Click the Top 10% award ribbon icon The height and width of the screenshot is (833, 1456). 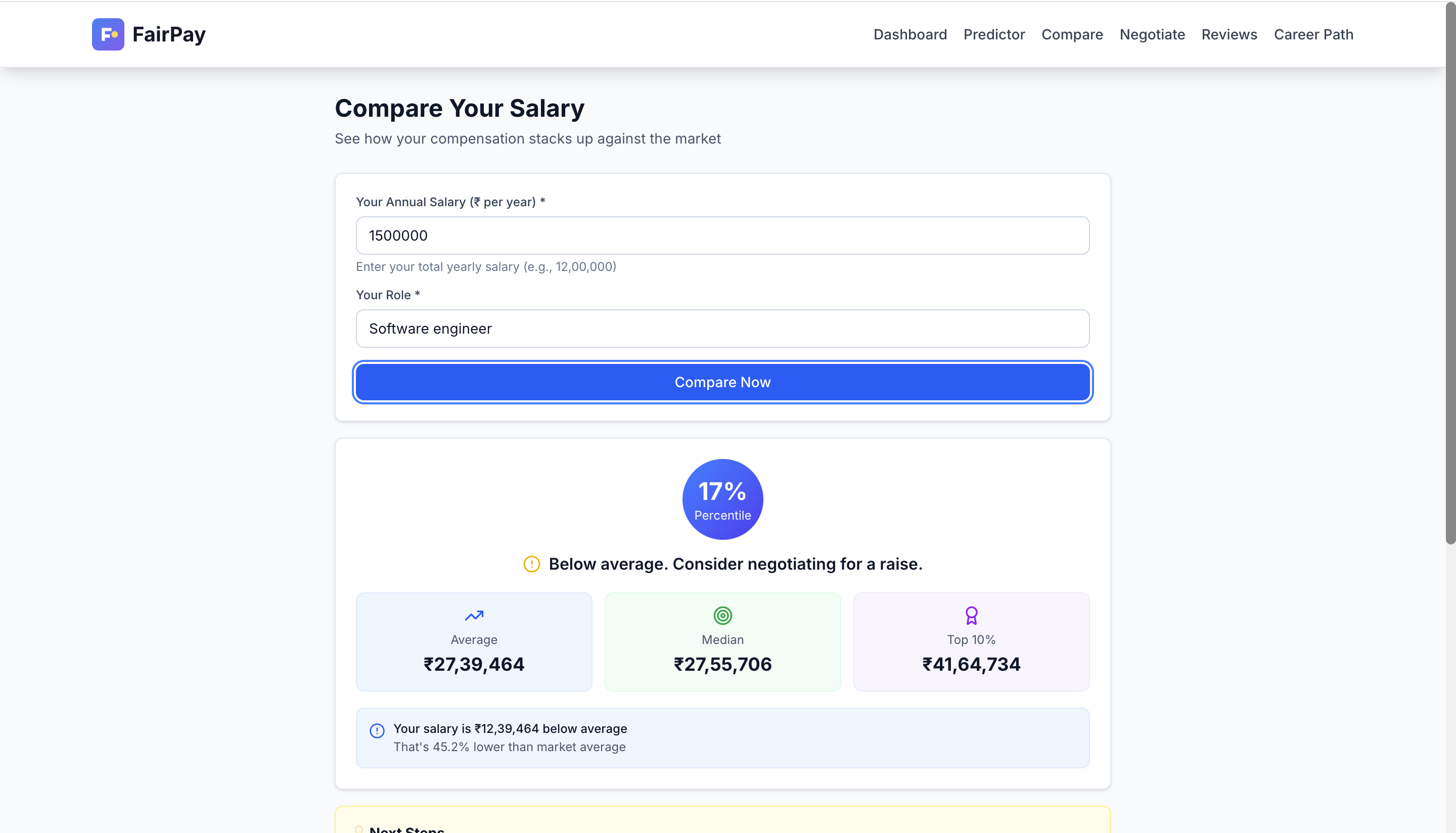coord(971,616)
